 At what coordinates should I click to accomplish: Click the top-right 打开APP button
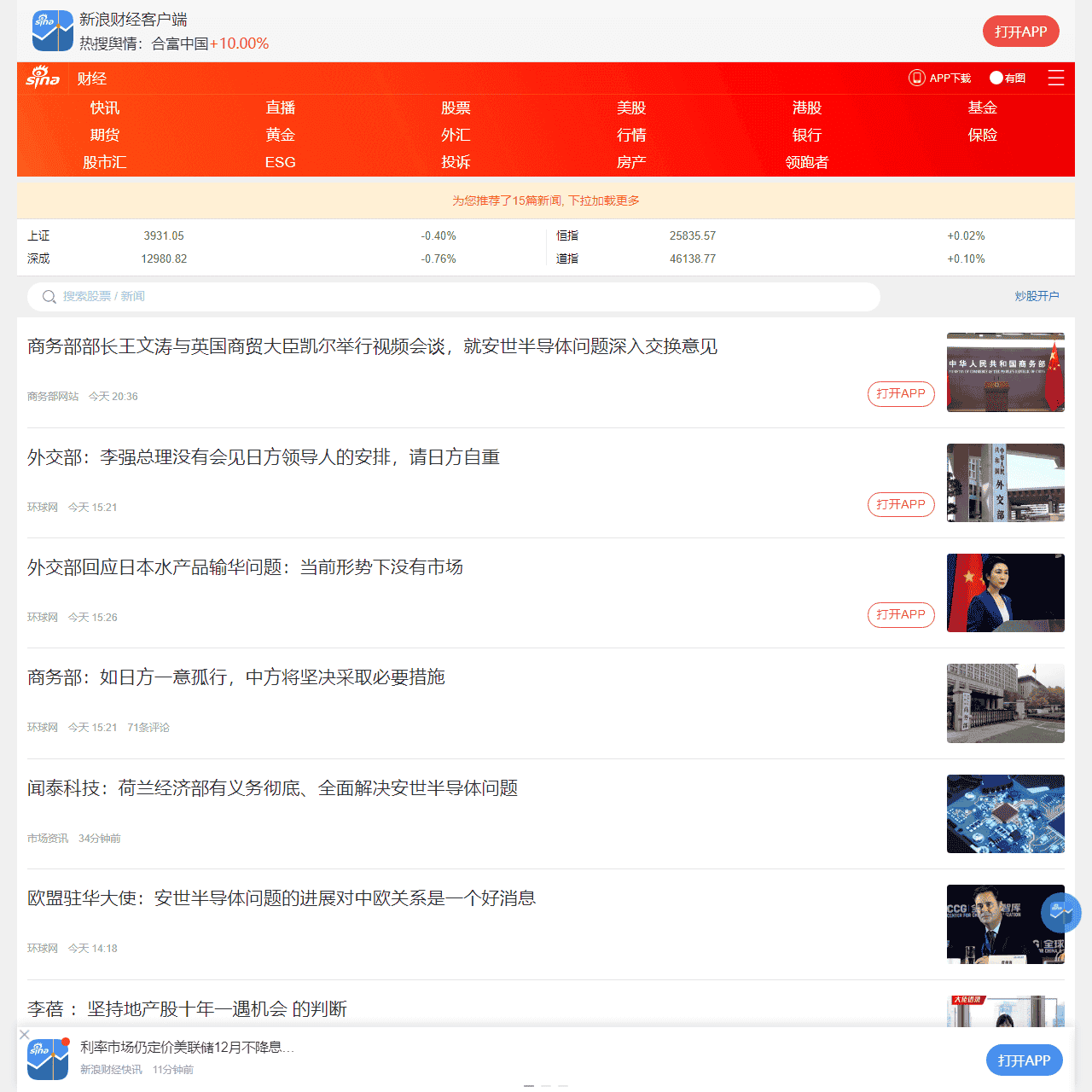[x=1020, y=31]
